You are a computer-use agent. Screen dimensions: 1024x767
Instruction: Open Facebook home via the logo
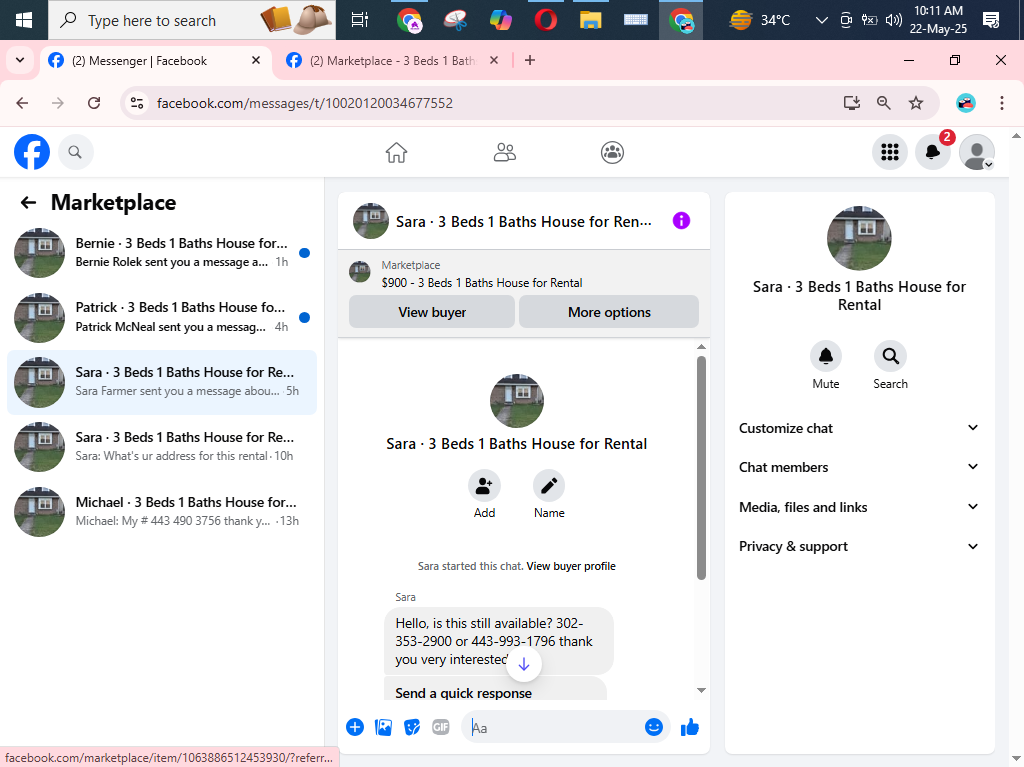coord(32,152)
